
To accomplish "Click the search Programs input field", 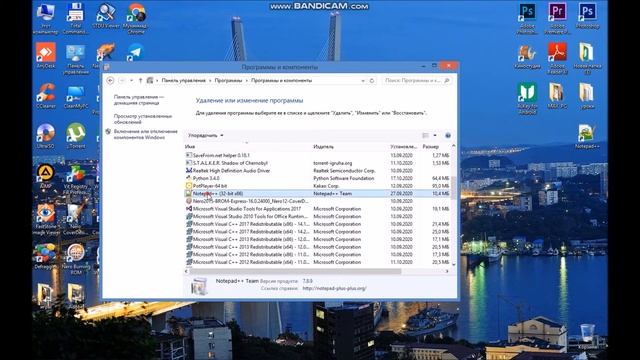I will click(x=413, y=80).
